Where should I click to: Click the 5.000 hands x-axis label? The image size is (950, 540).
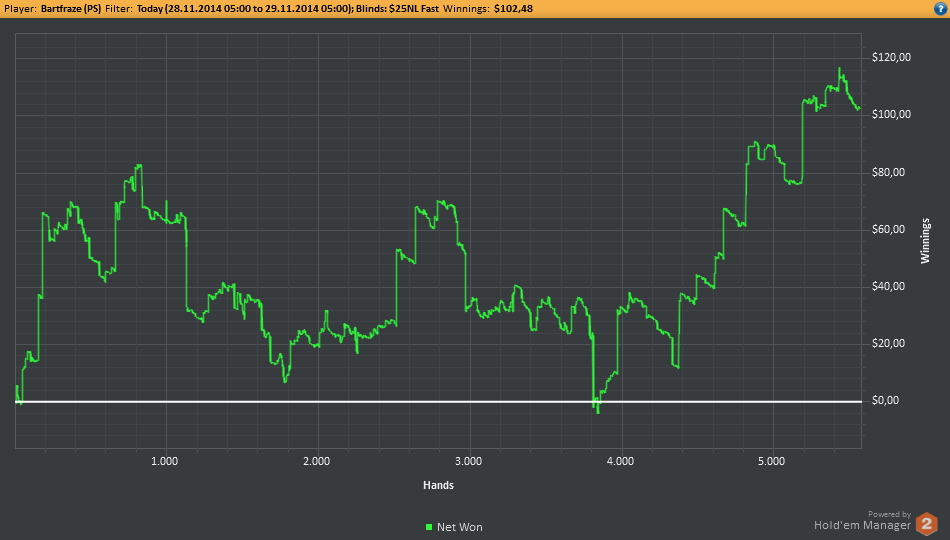click(772, 461)
